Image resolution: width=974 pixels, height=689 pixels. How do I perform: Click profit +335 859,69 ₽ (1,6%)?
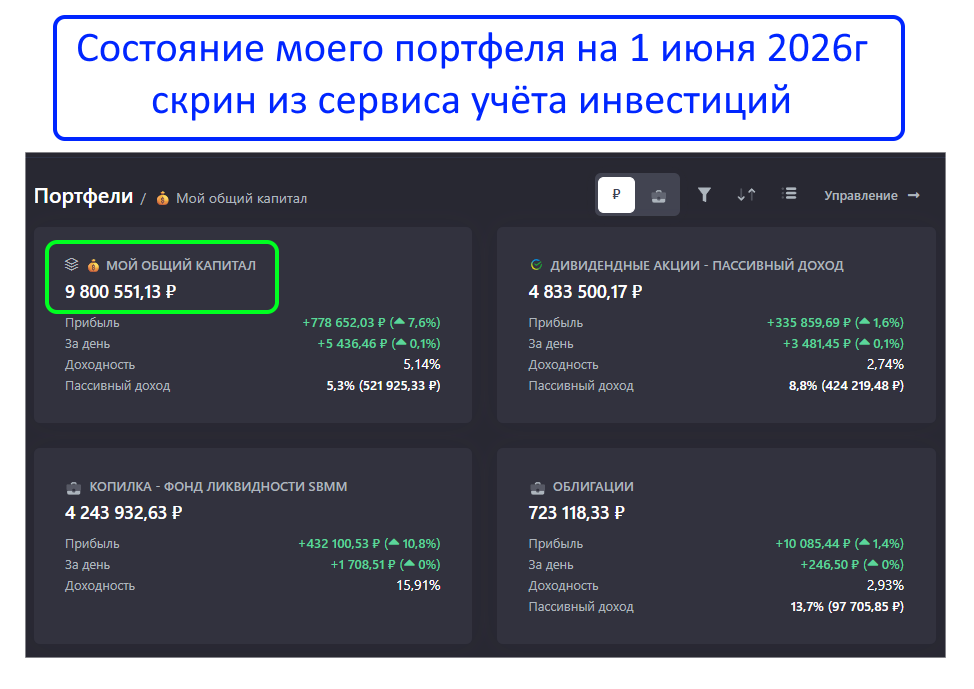pyautogui.click(x=835, y=322)
